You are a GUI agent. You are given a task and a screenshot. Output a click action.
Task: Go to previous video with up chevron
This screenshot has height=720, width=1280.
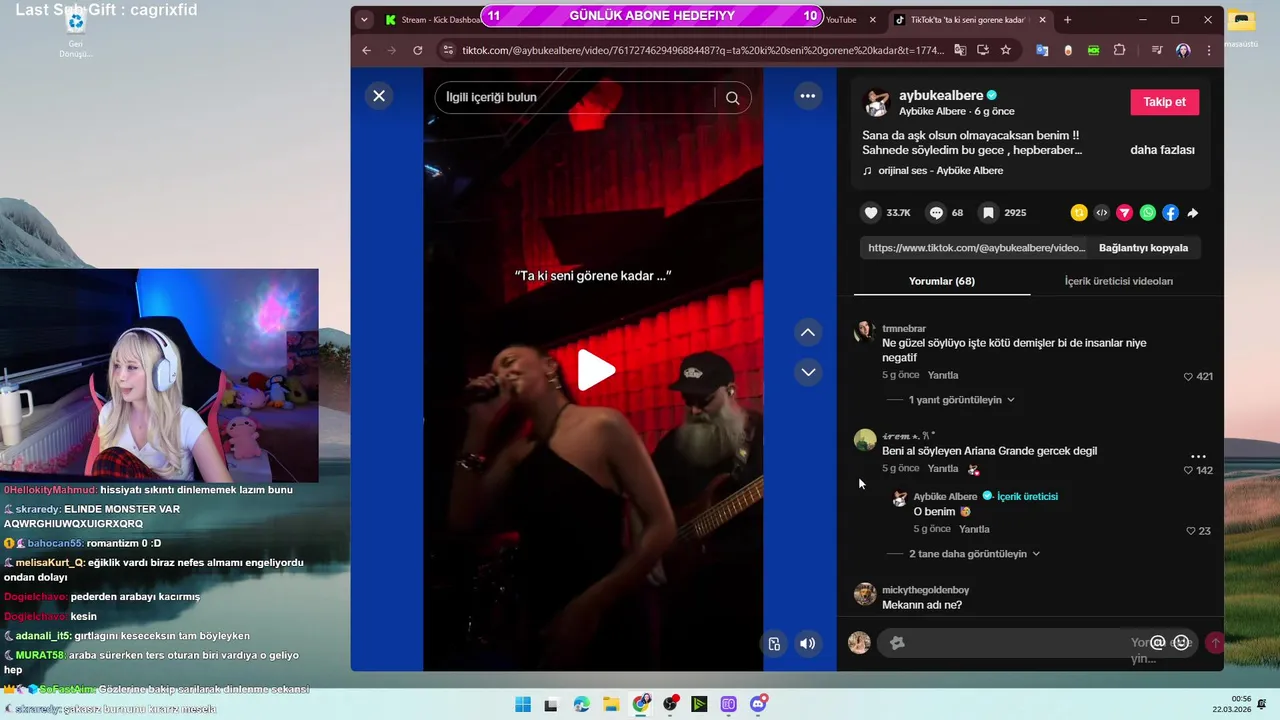tap(808, 332)
